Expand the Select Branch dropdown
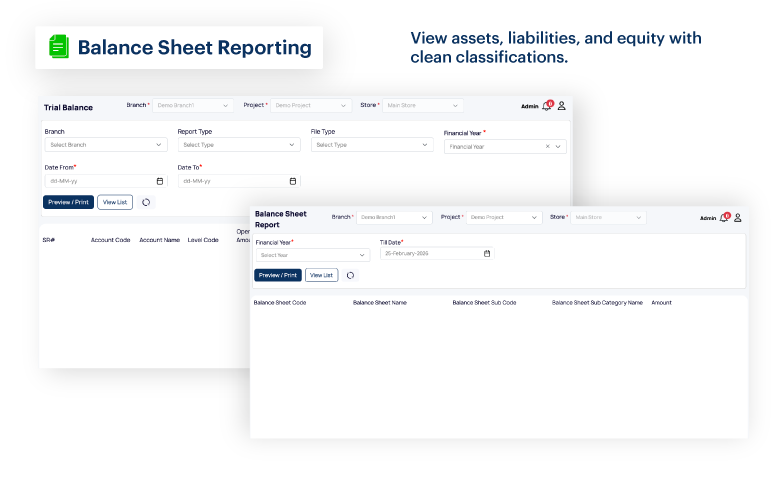 click(106, 145)
